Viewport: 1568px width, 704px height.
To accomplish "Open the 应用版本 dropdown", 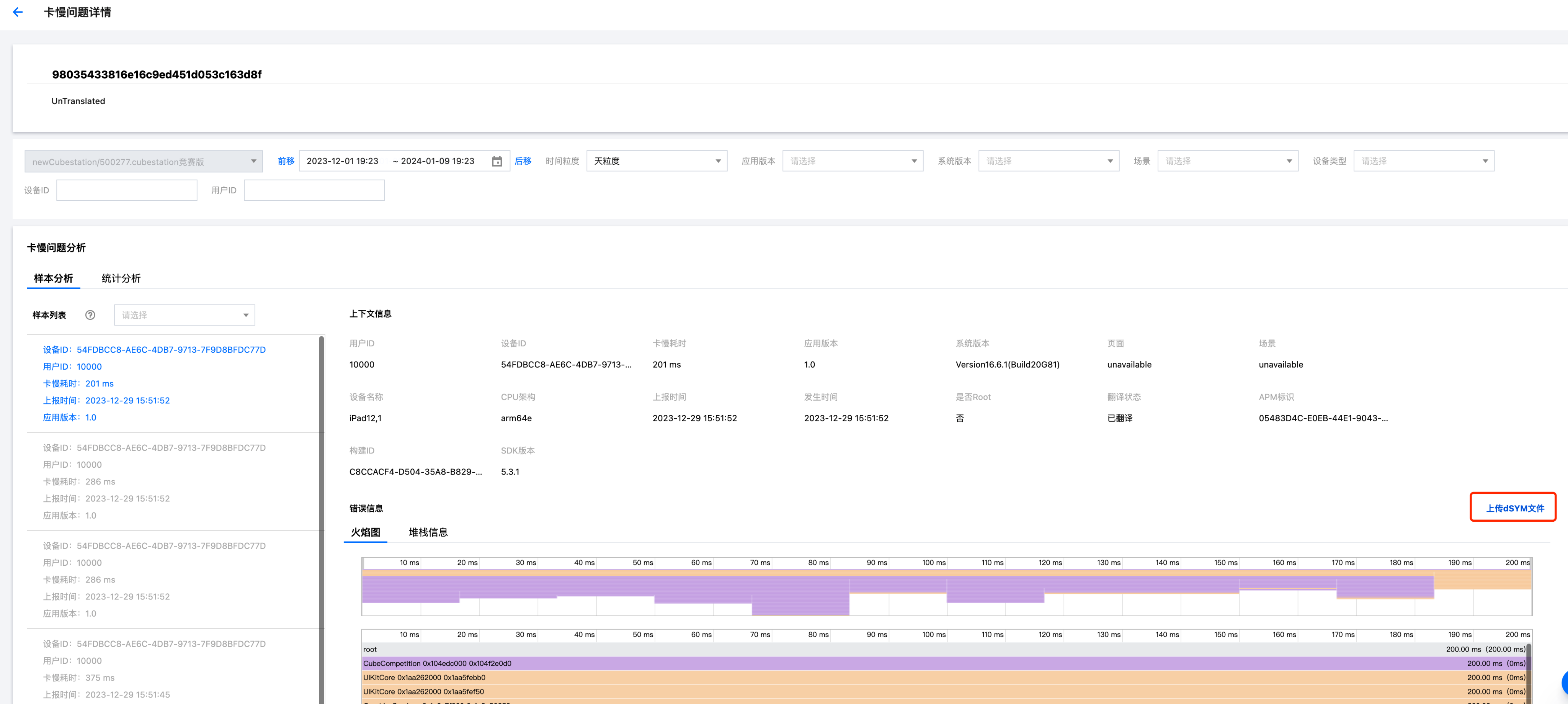I will [852, 161].
